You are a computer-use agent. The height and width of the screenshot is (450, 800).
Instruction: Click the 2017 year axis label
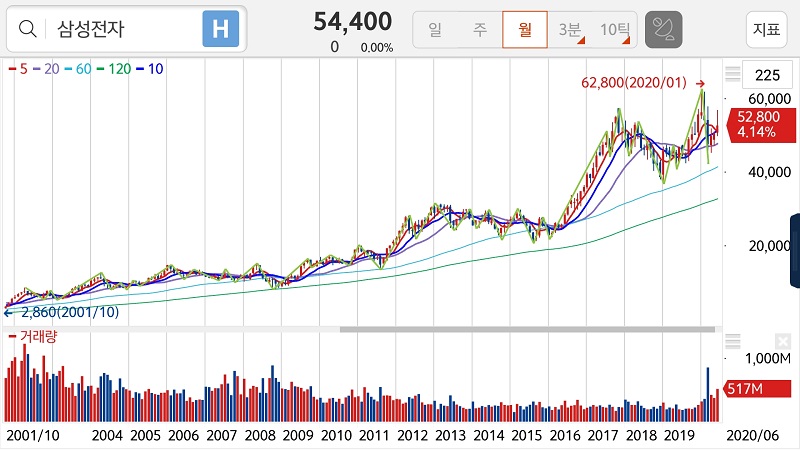(x=603, y=435)
